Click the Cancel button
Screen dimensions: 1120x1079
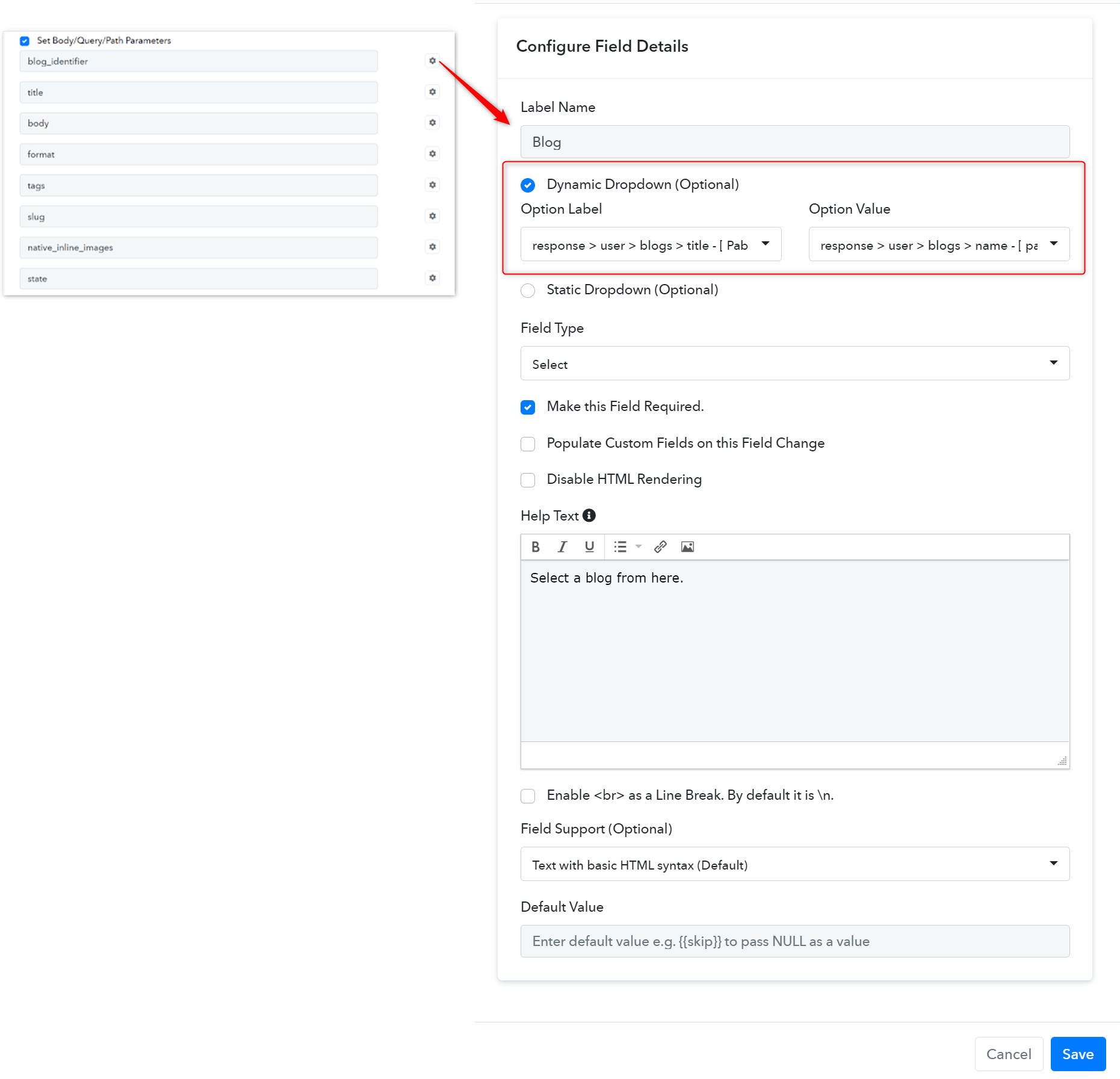1009,1054
